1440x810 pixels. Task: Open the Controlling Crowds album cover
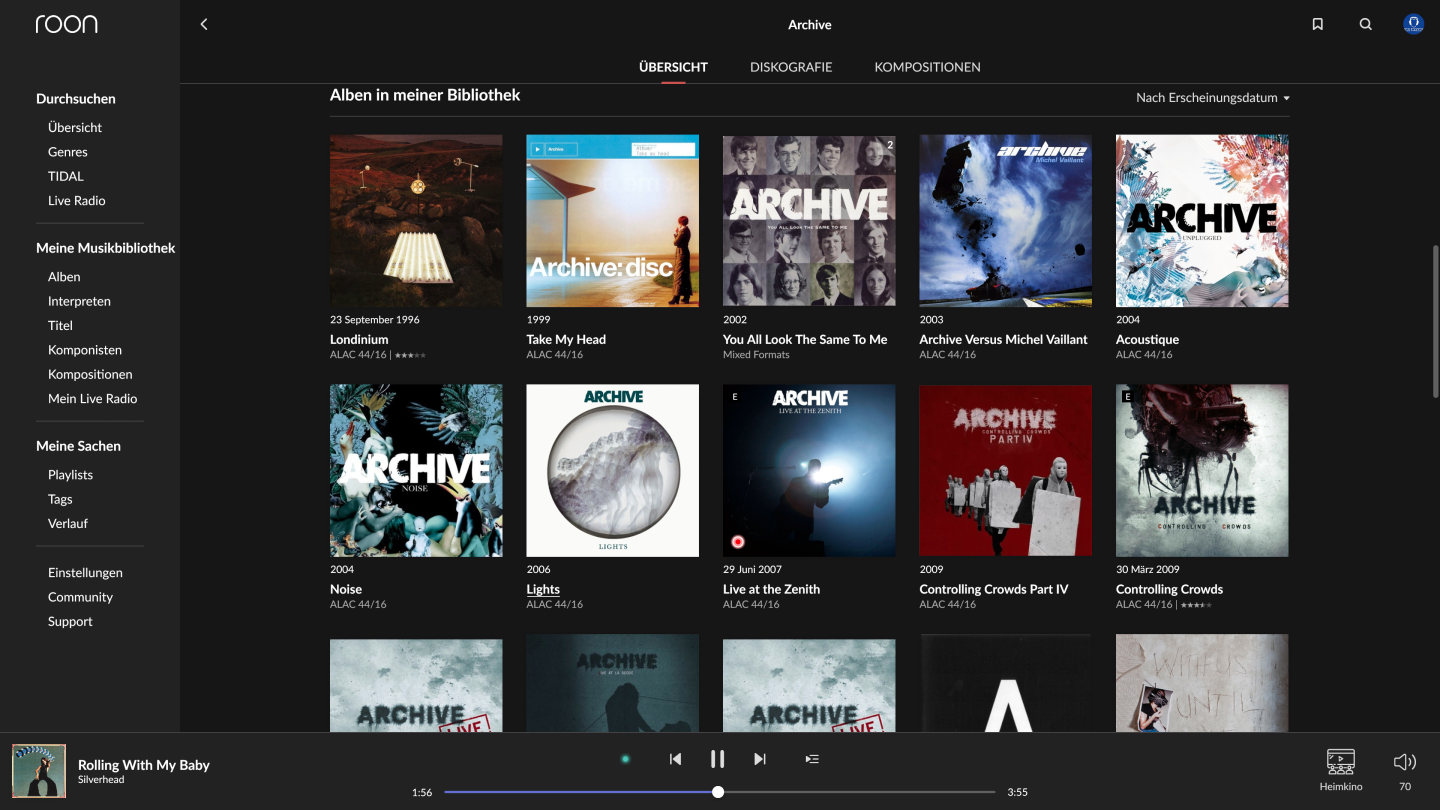click(x=1202, y=471)
